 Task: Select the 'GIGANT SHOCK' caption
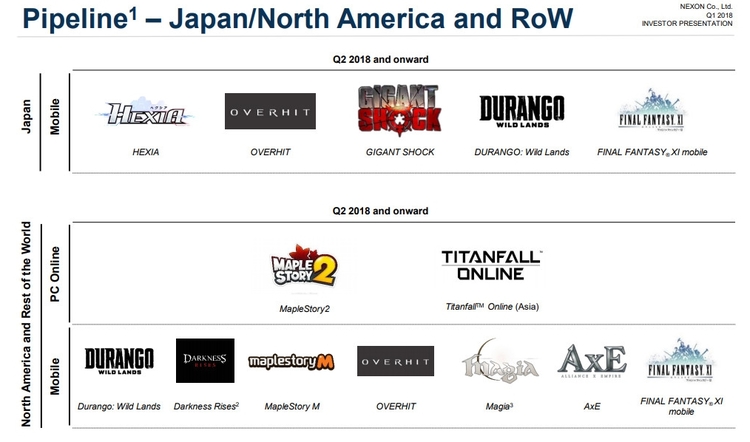pos(400,152)
